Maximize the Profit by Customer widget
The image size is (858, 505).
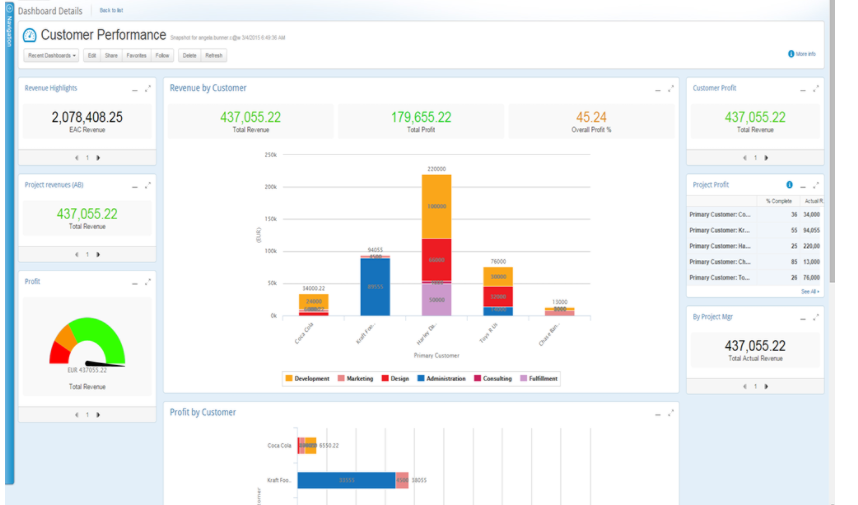pos(671,413)
